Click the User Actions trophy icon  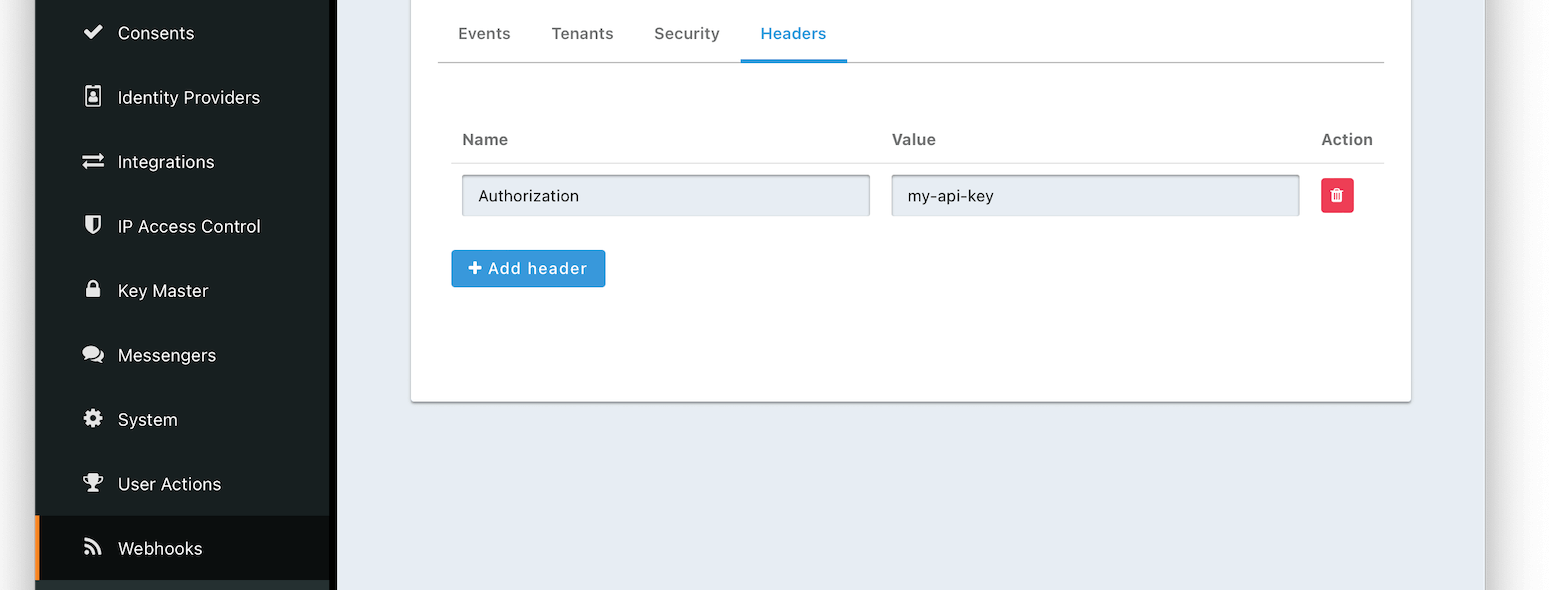click(92, 483)
